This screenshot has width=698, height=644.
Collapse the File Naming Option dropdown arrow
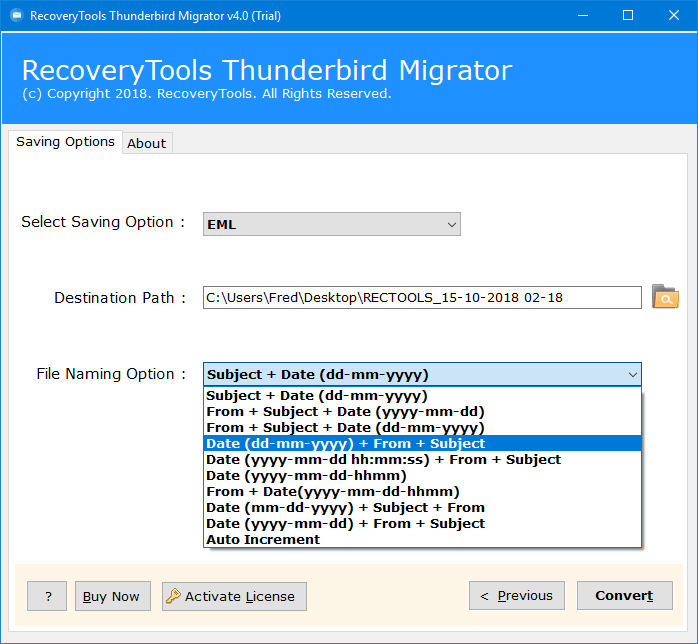click(633, 374)
